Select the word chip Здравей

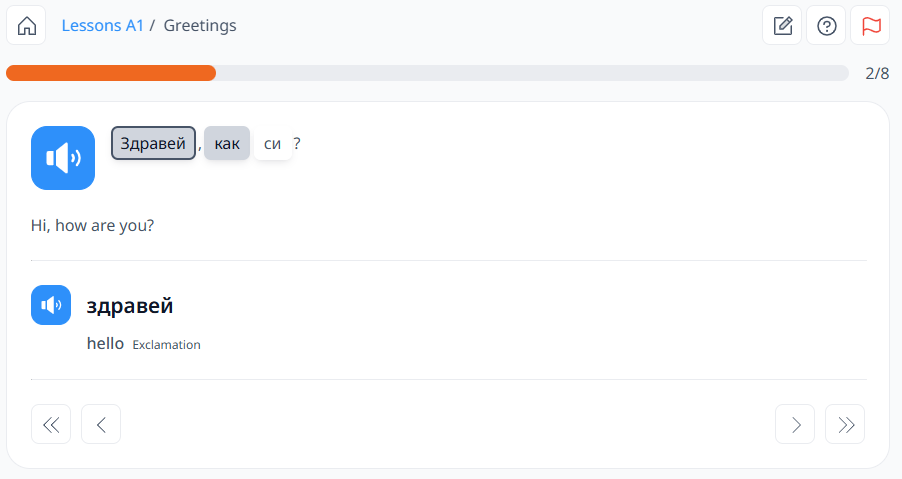pyautogui.click(x=153, y=143)
